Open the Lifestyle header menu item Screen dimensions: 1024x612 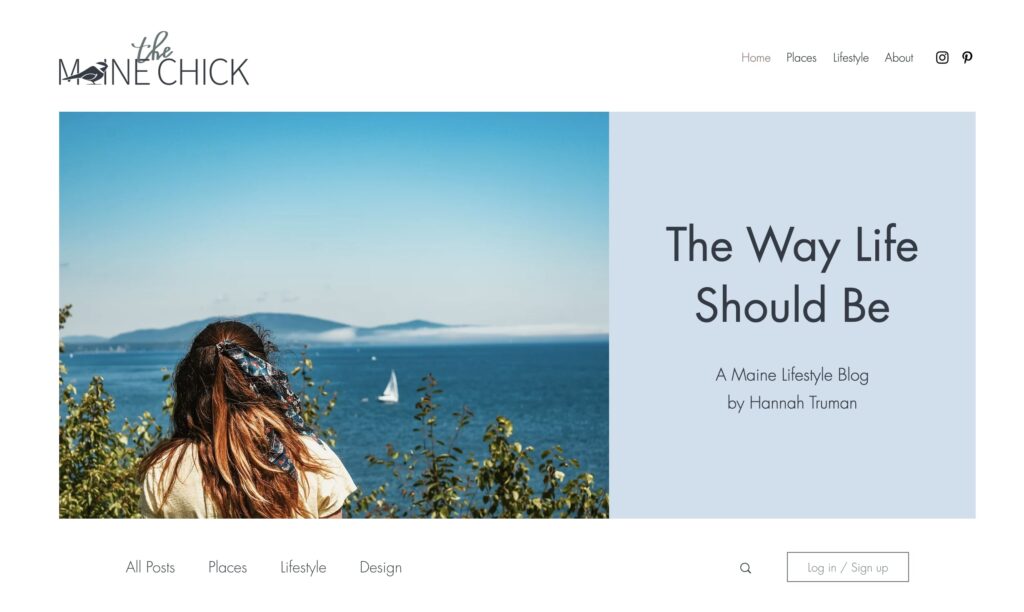[850, 58]
